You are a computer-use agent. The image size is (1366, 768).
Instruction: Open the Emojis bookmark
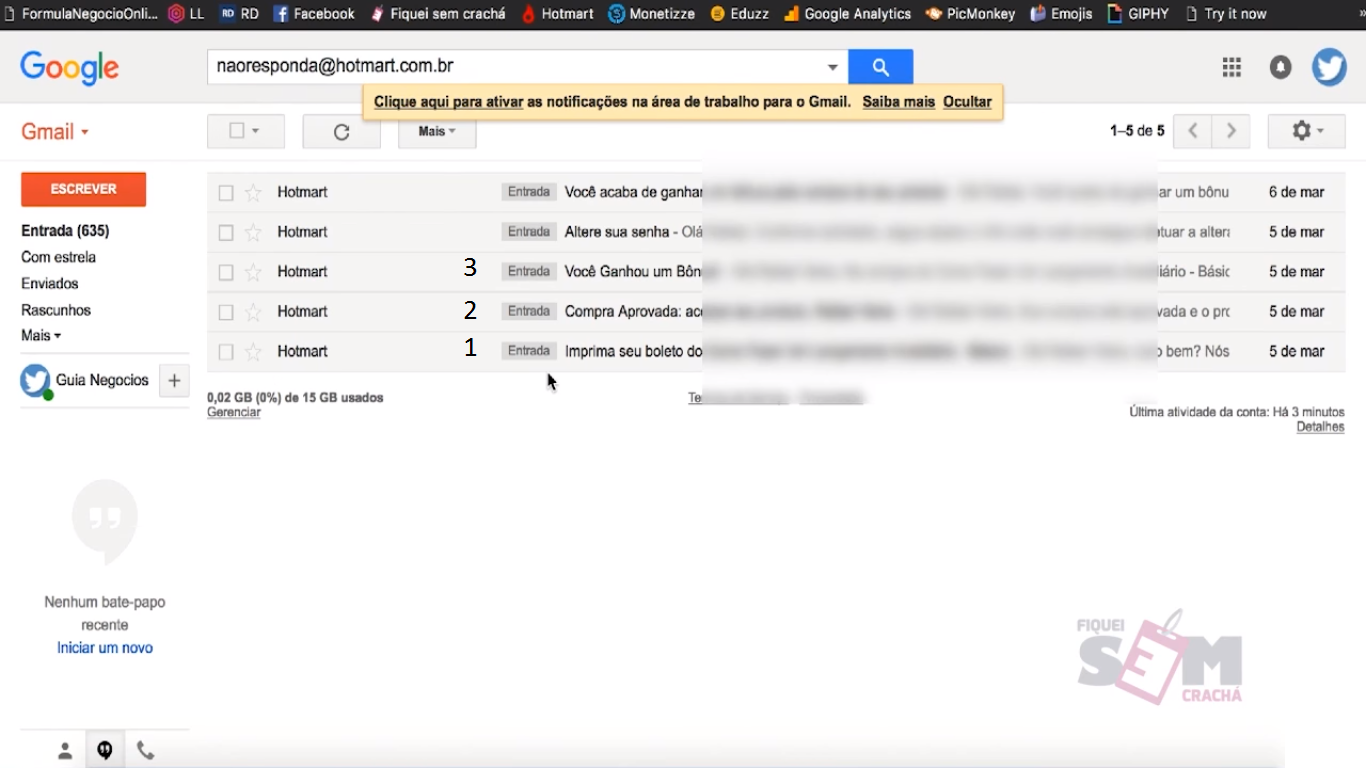1061,14
